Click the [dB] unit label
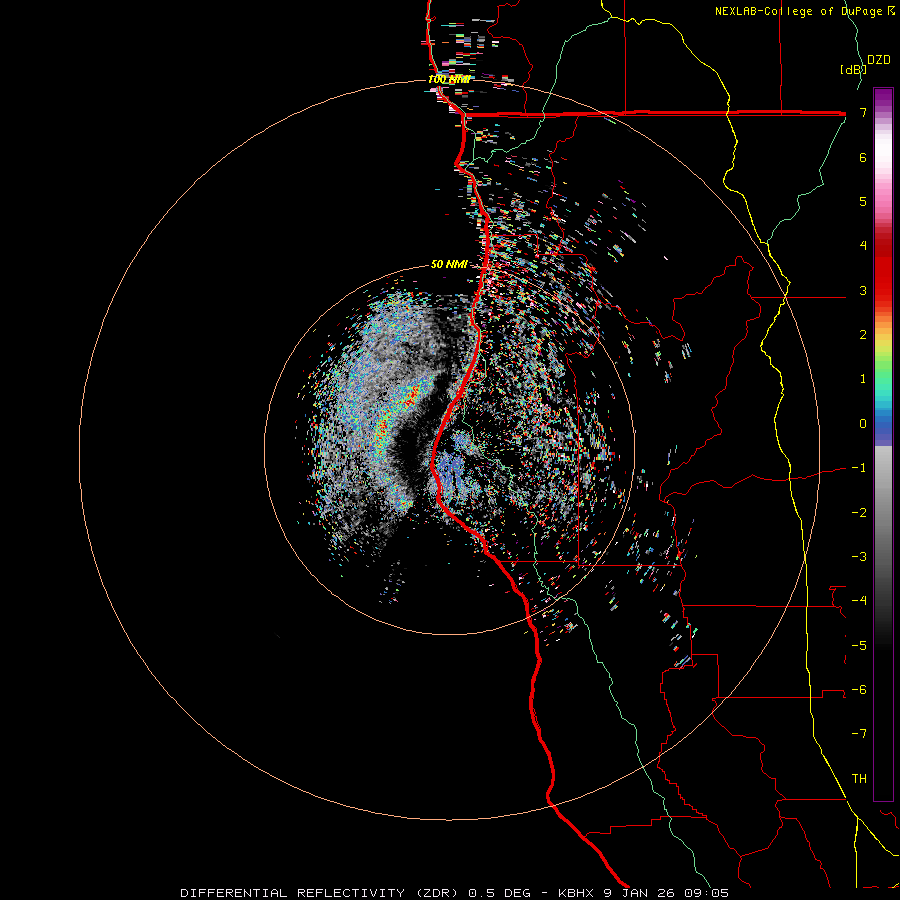 point(853,69)
